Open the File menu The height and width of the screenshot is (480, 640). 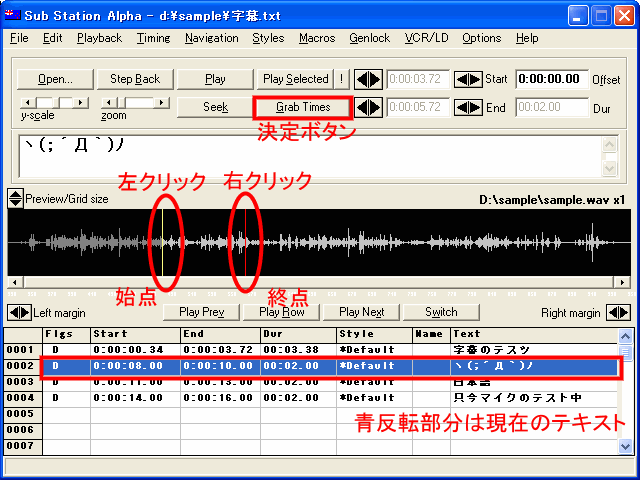click(19, 38)
